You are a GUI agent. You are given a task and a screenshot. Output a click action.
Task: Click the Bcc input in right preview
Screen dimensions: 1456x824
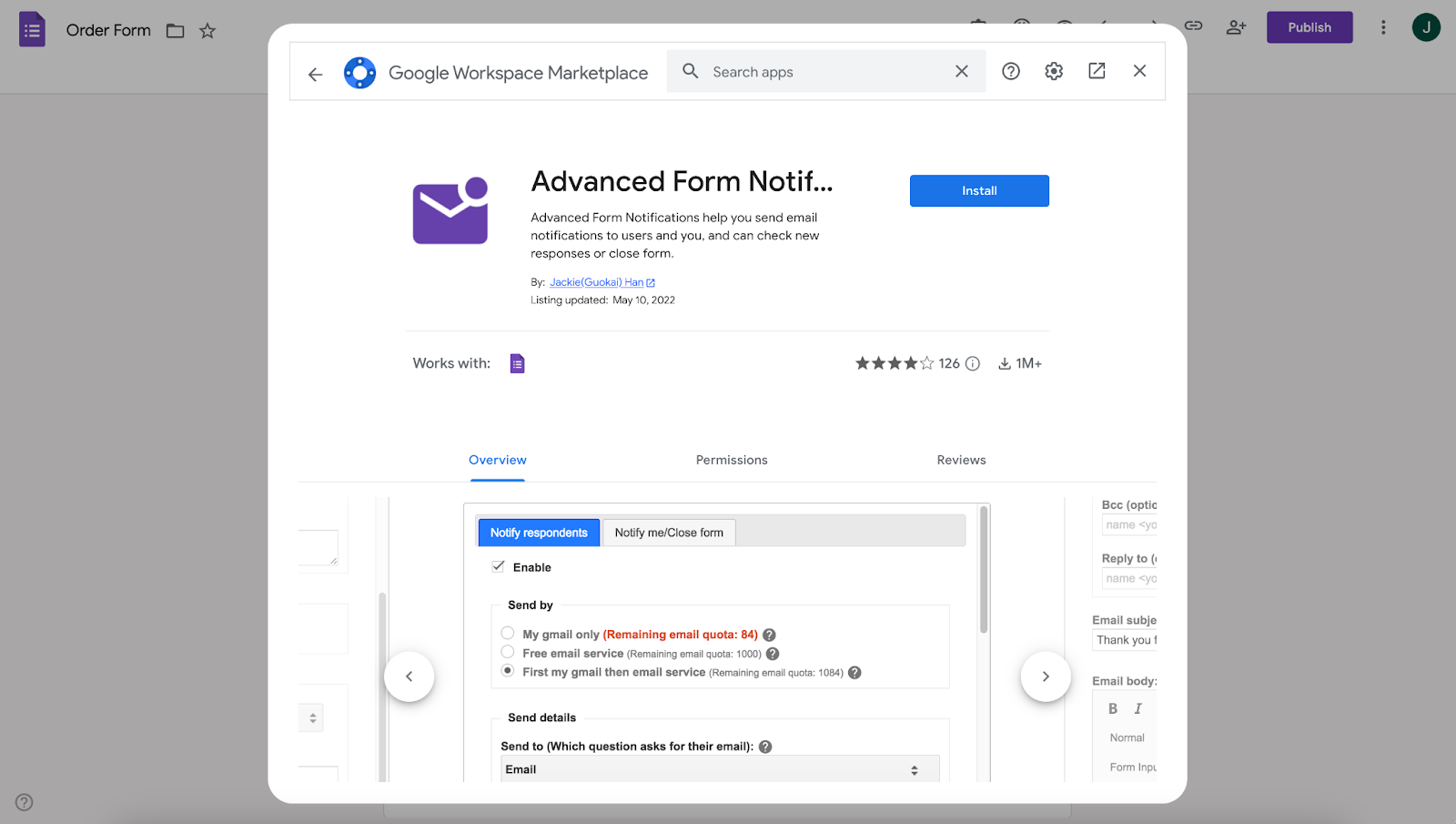pyautogui.click(x=1129, y=525)
